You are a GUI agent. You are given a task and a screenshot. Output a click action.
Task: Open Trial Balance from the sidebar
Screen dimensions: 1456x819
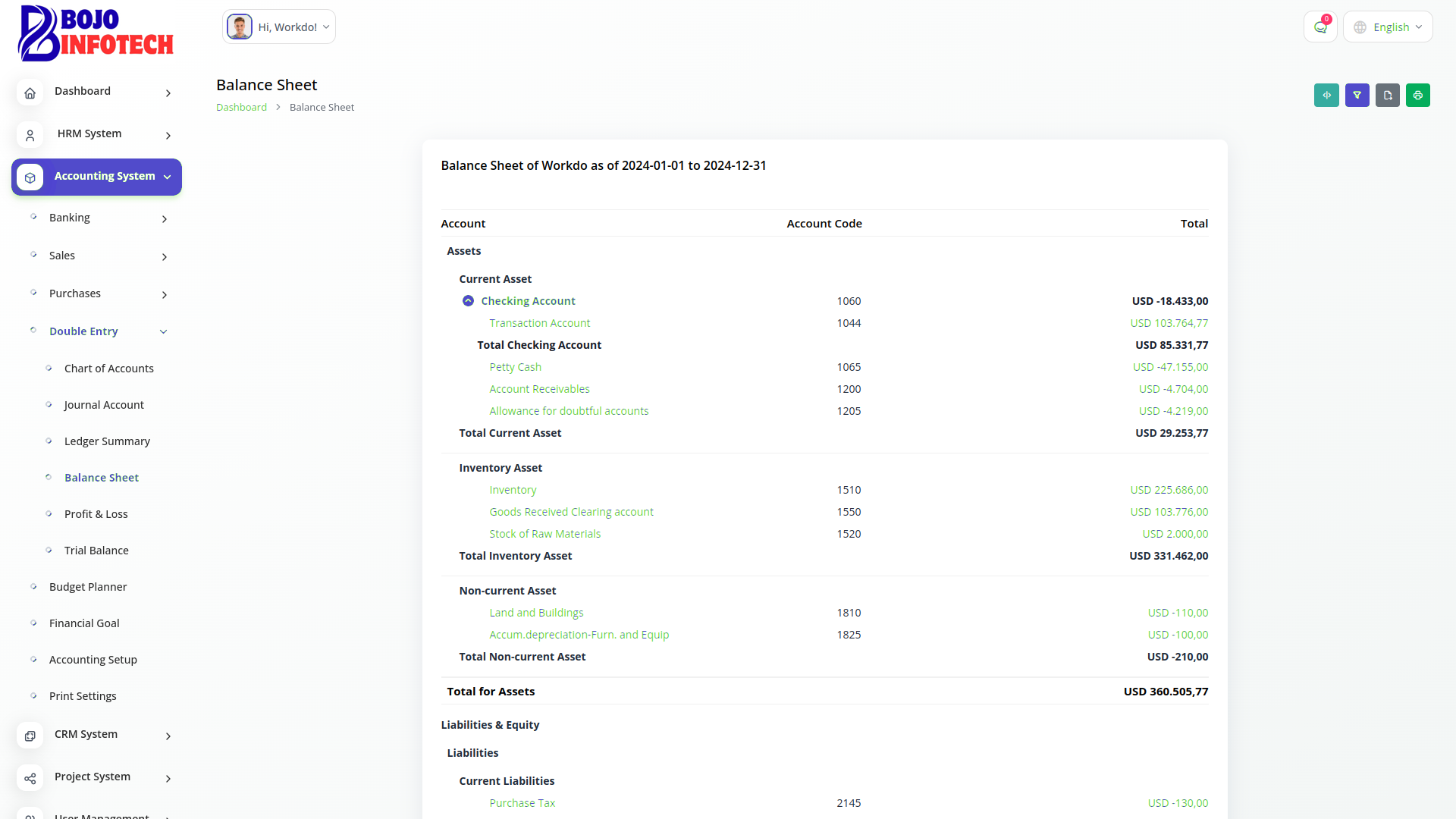coord(96,551)
